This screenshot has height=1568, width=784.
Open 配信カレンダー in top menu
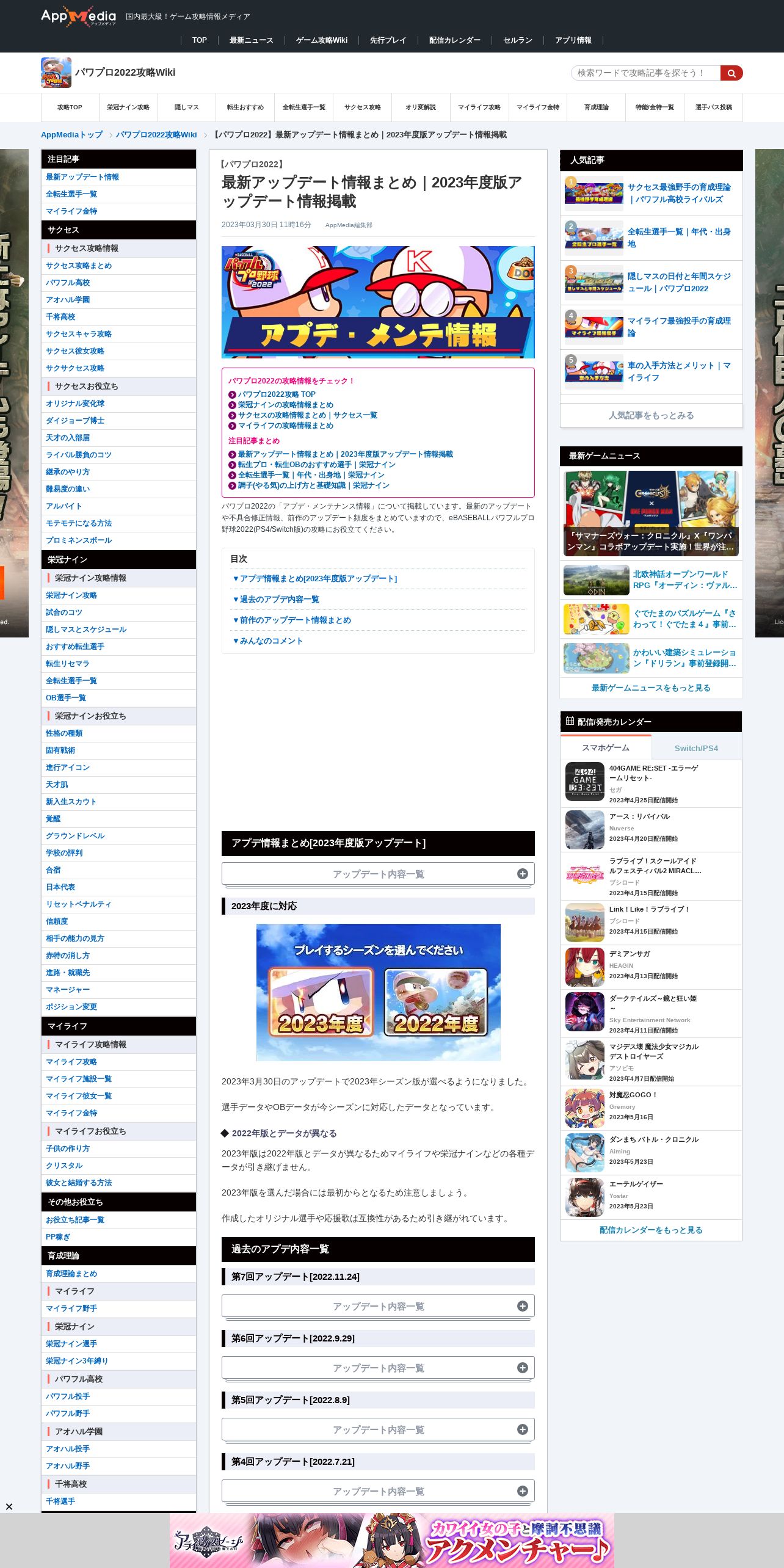(455, 40)
